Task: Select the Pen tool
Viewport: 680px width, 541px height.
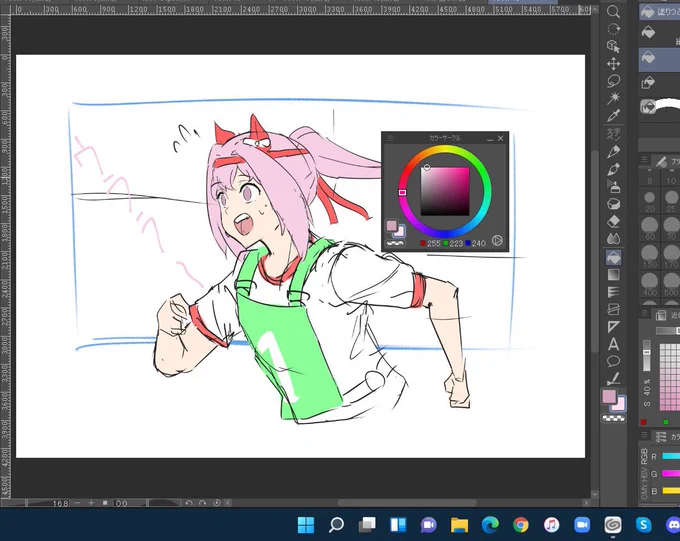Action: 613,152
